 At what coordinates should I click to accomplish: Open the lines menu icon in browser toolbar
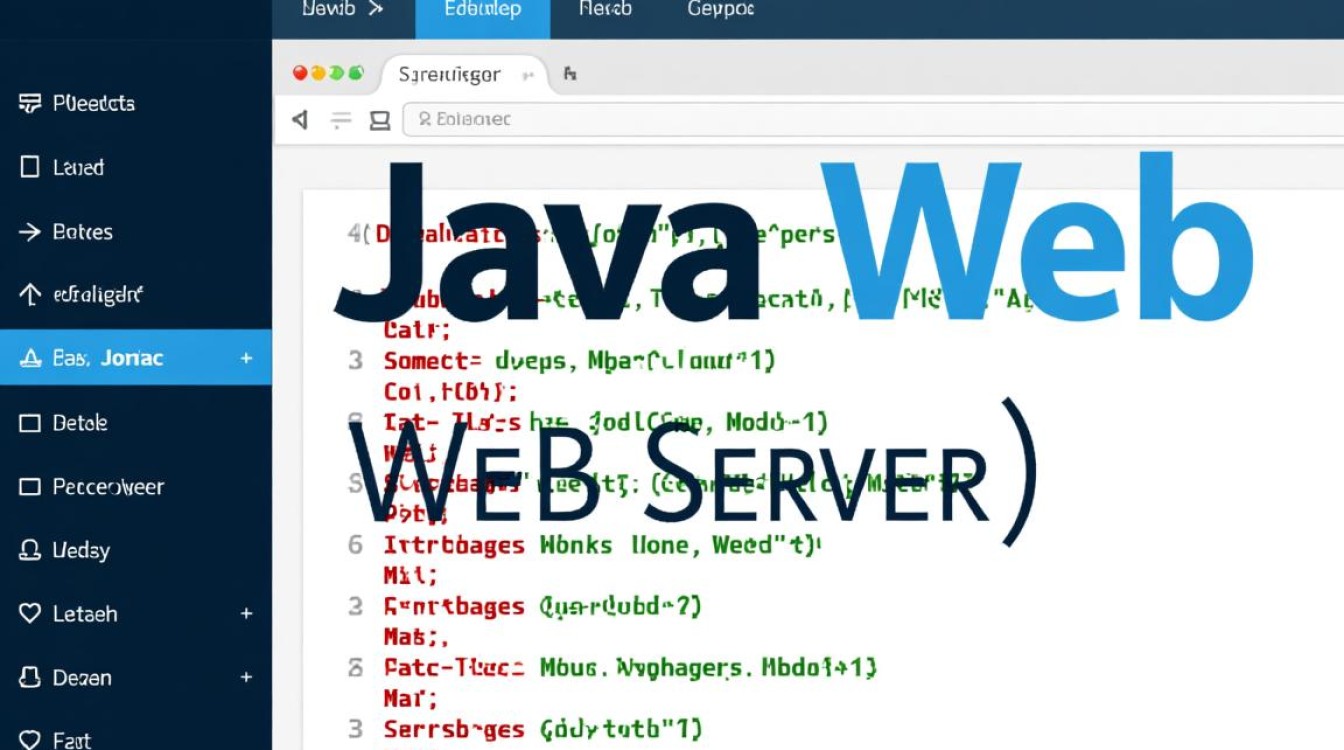(341, 120)
